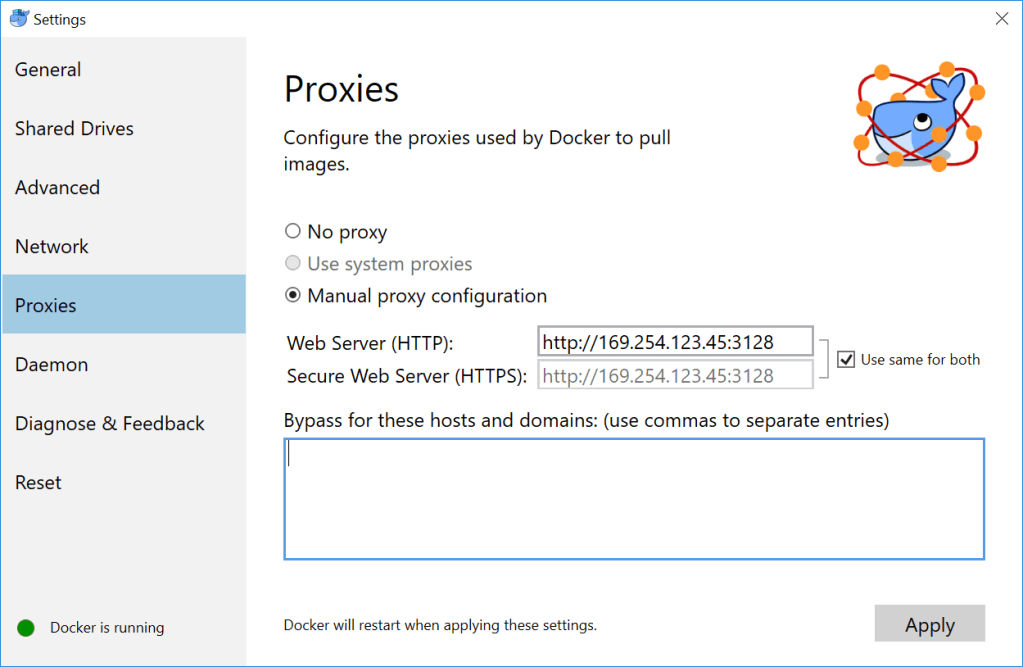
Task: Click the green Docker is running indicator
Action: (x=27, y=627)
